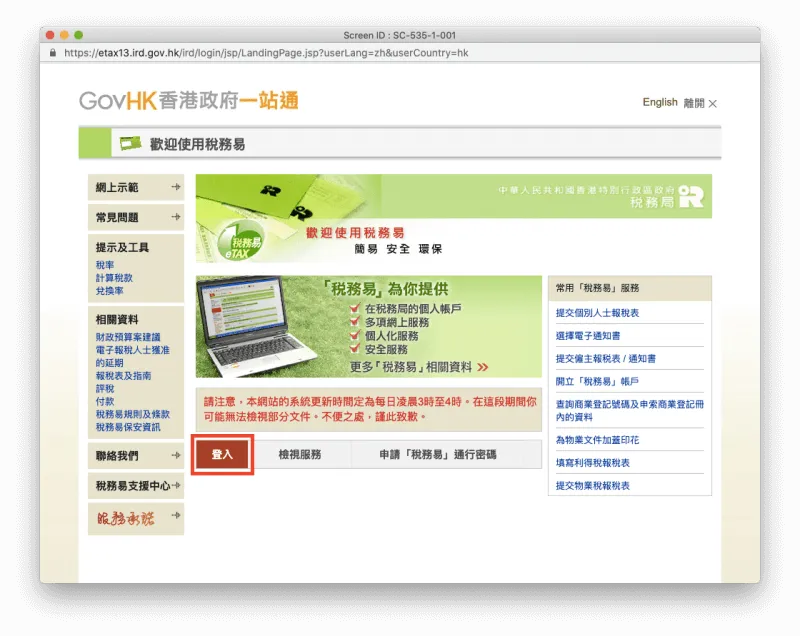This screenshot has width=800, height=636.
Task: Click the 提示及工具 section heading
Action: coord(122,247)
